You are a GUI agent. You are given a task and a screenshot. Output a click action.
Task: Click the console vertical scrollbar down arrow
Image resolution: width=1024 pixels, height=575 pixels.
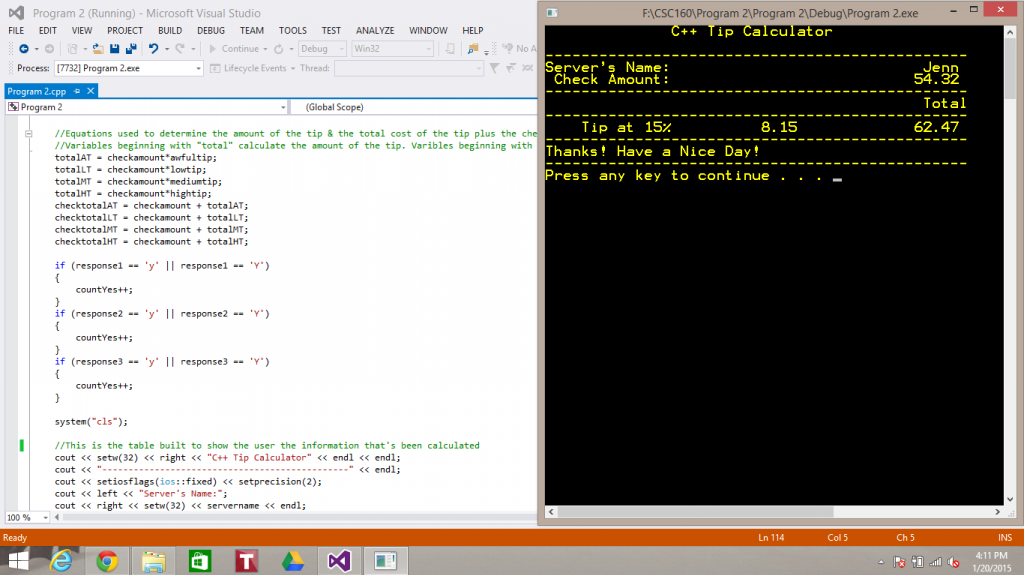click(x=1010, y=499)
